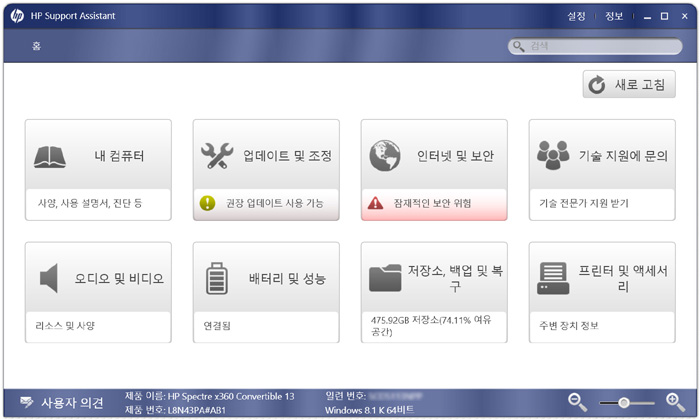Image resolution: width=700 pixels, height=420 pixels.
Task: Click the folder icon for 저장소, 백업 및 복구
Action: [385, 278]
